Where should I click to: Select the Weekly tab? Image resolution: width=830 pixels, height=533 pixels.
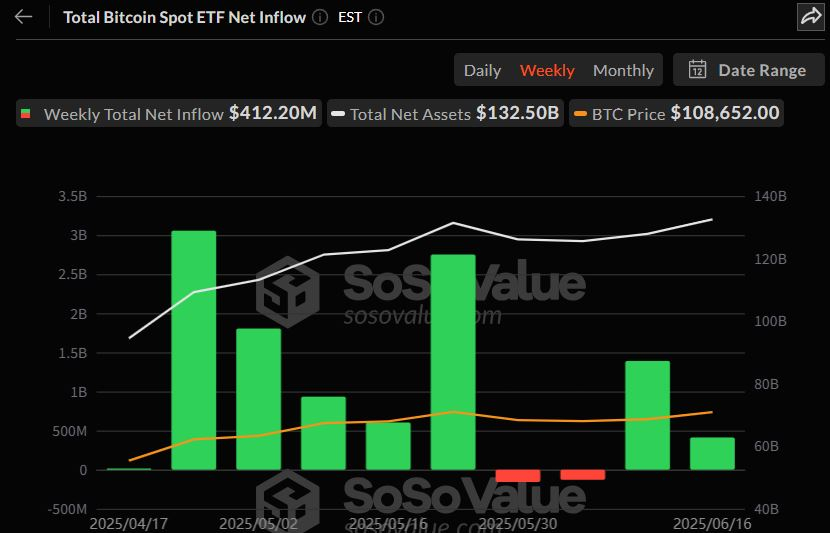pos(547,70)
